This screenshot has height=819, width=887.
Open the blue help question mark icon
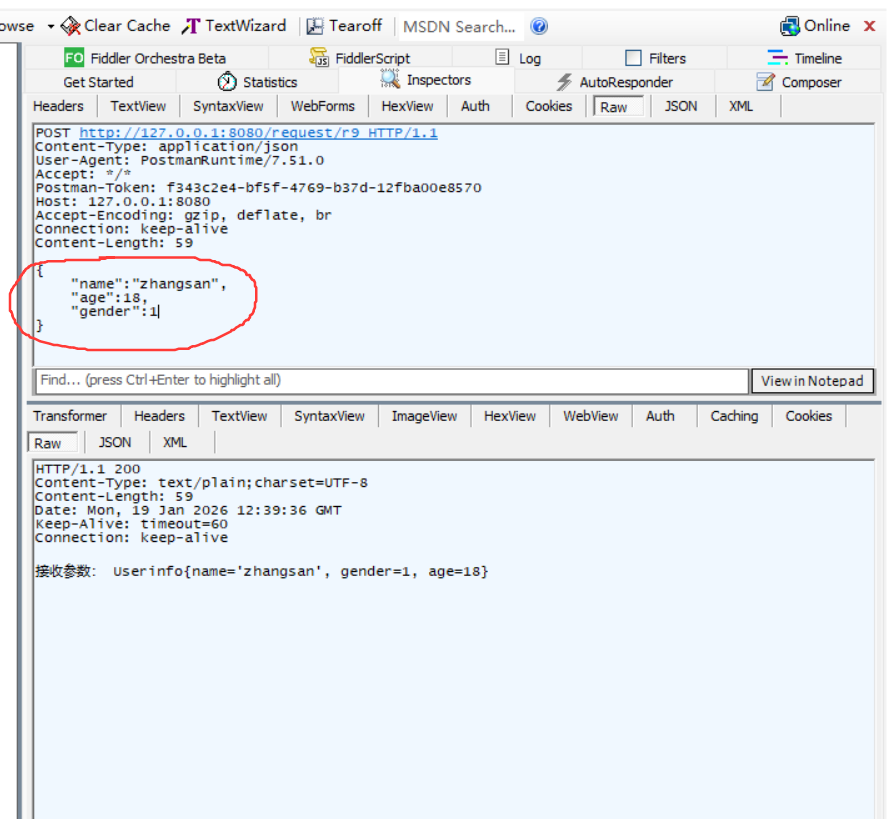(539, 26)
